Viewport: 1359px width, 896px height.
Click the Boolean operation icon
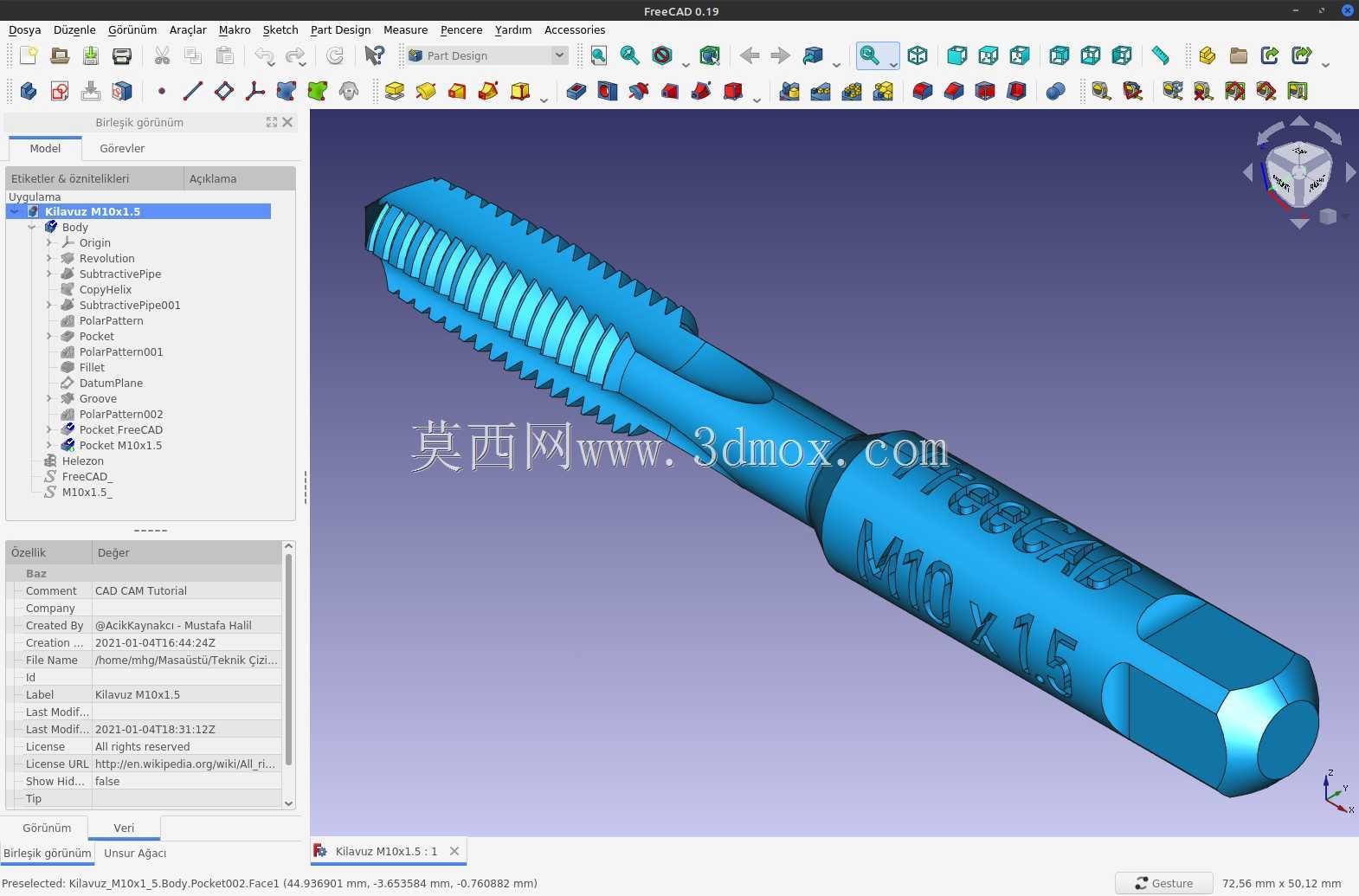point(1055,91)
